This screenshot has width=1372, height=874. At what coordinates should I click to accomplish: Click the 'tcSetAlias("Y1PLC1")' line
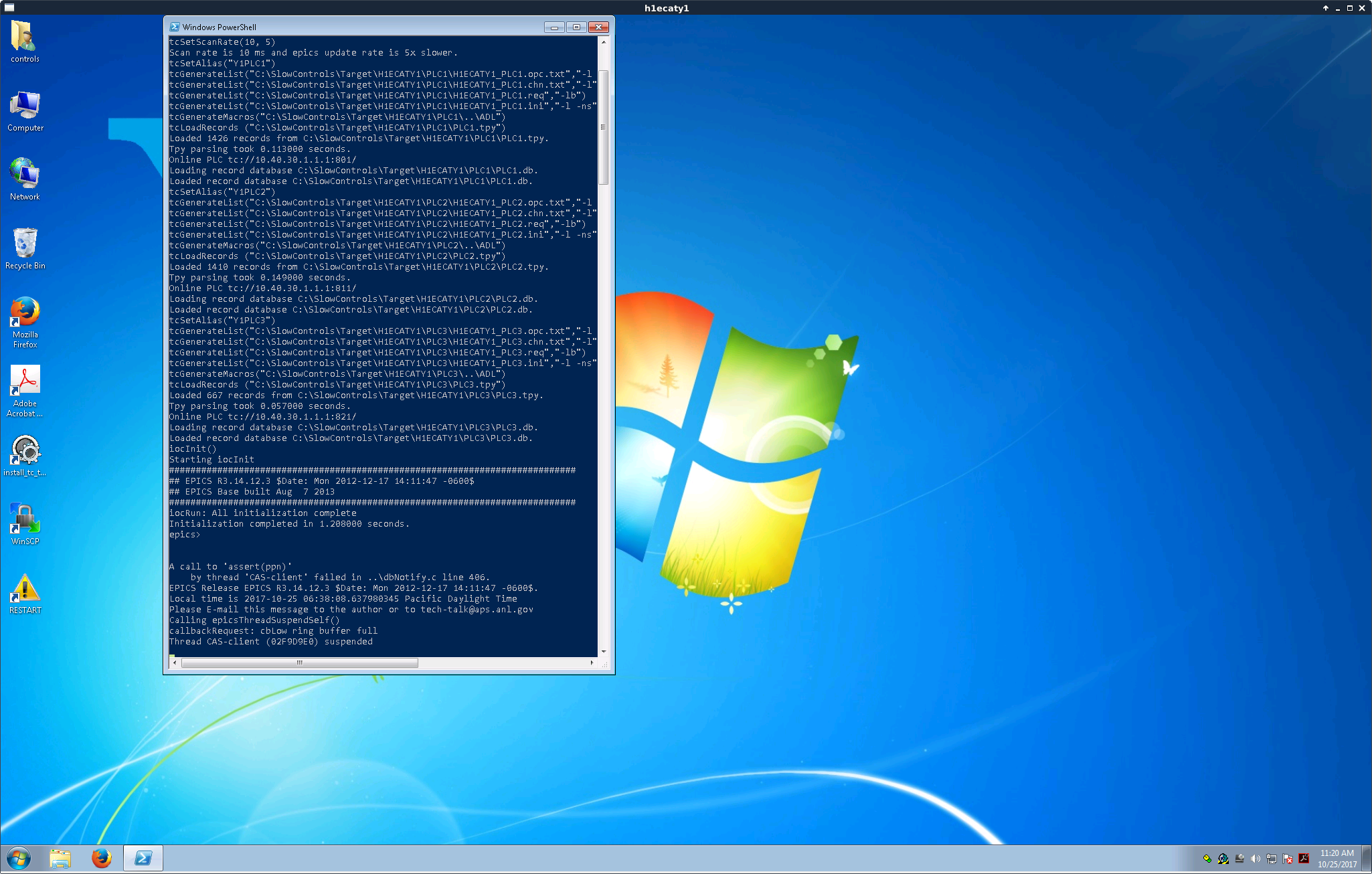tap(222, 64)
